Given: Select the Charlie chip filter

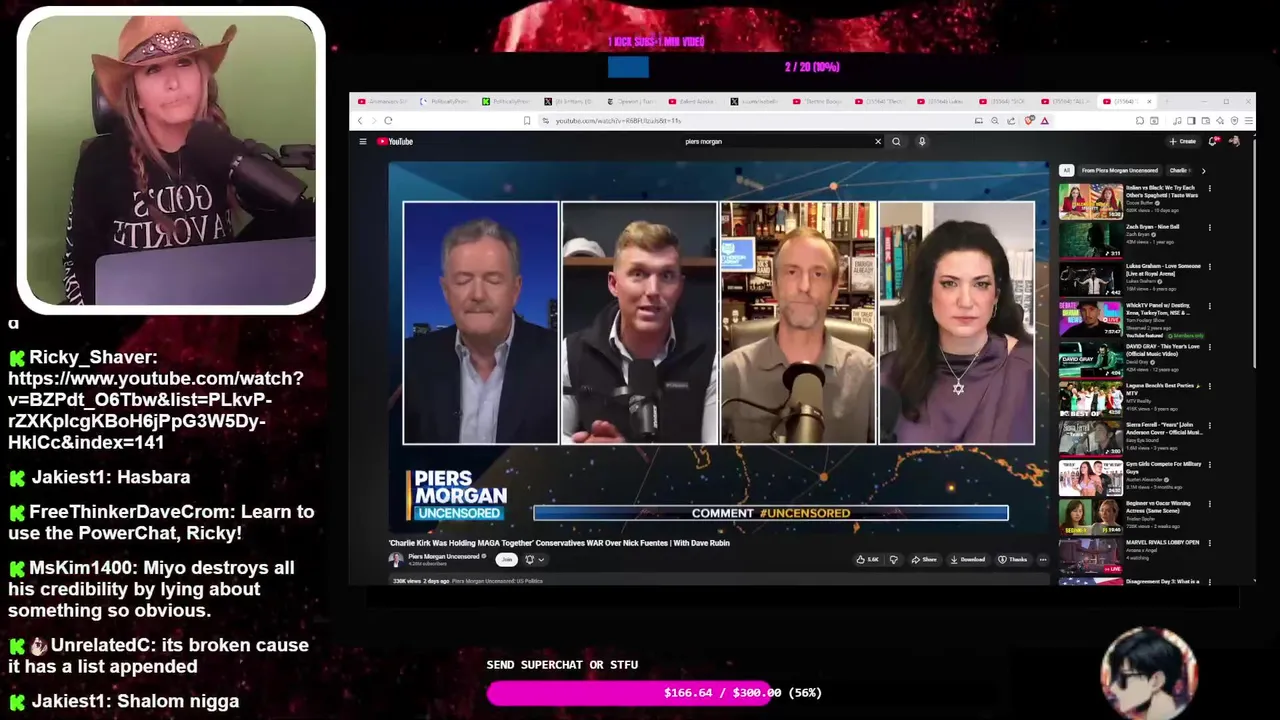Looking at the screenshot, I should pyautogui.click(x=1179, y=170).
